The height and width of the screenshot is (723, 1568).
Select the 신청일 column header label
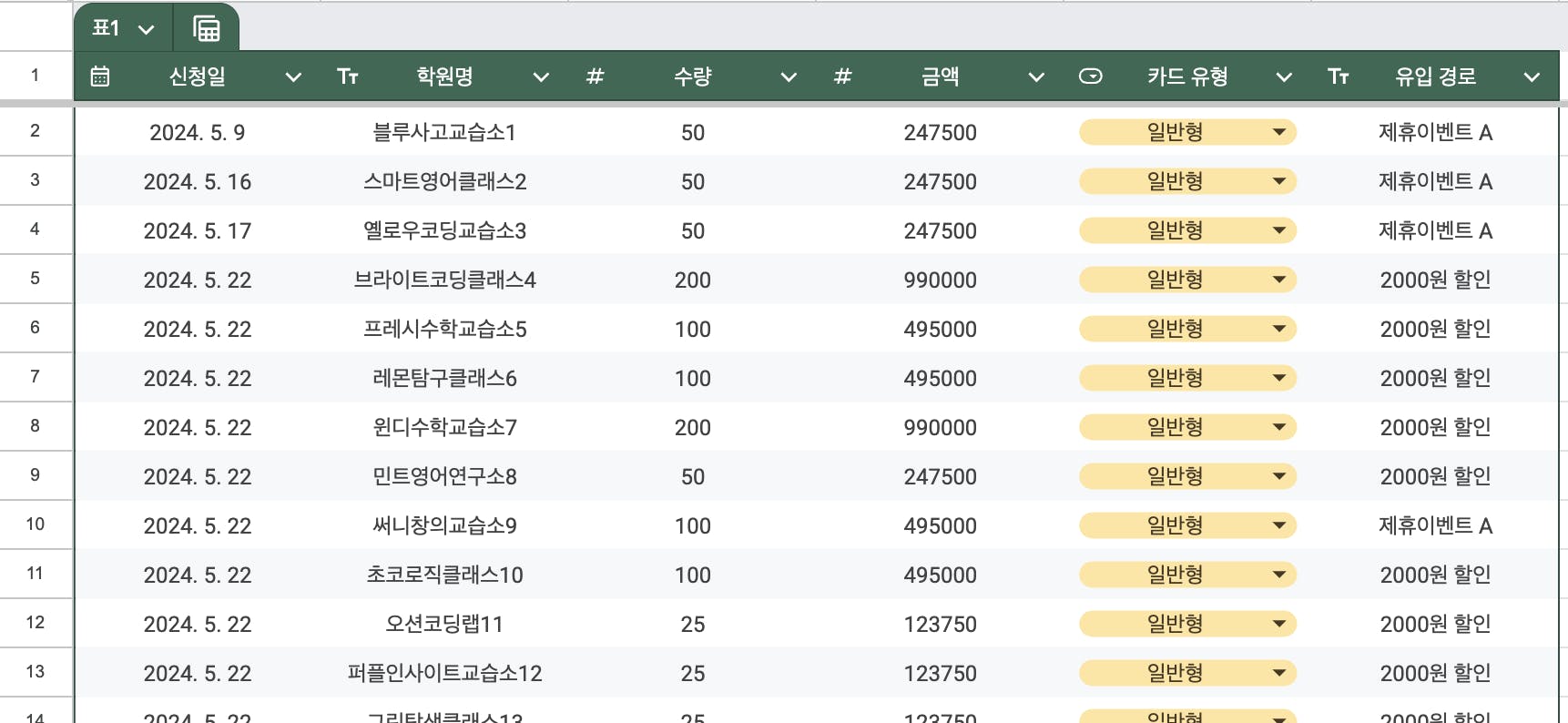[198, 76]
